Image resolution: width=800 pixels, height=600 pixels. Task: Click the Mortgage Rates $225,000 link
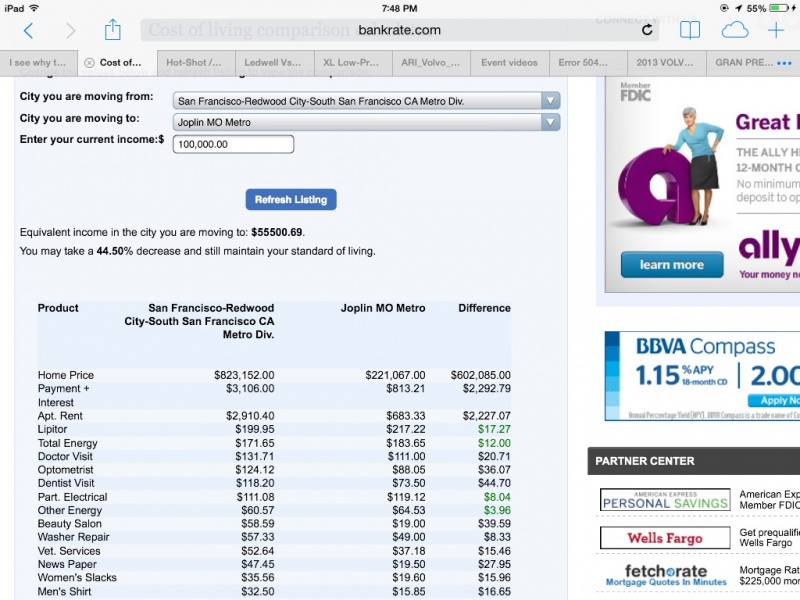click(x=769, y=576)
